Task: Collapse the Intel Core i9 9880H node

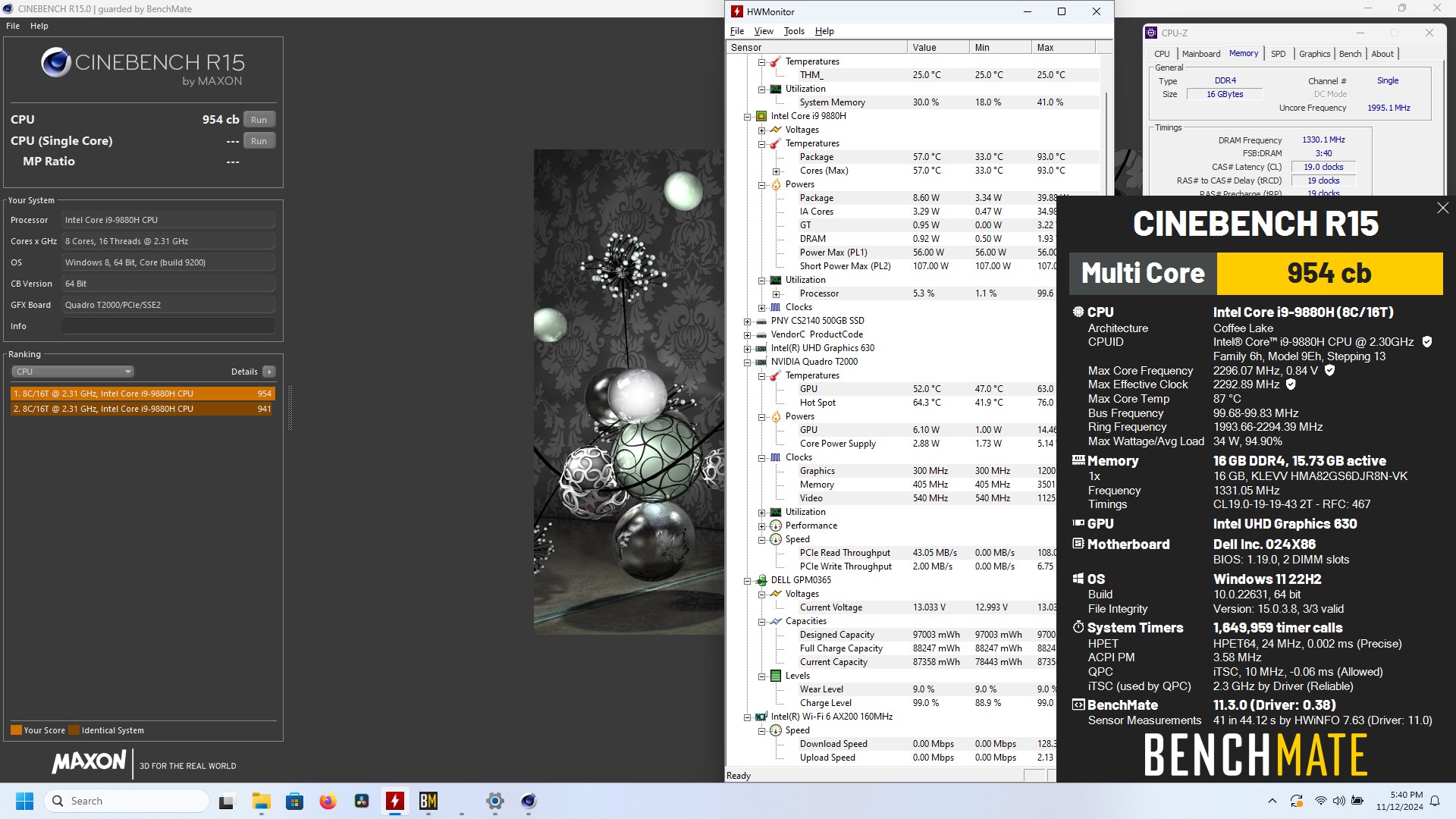Action: pos(747,117)
